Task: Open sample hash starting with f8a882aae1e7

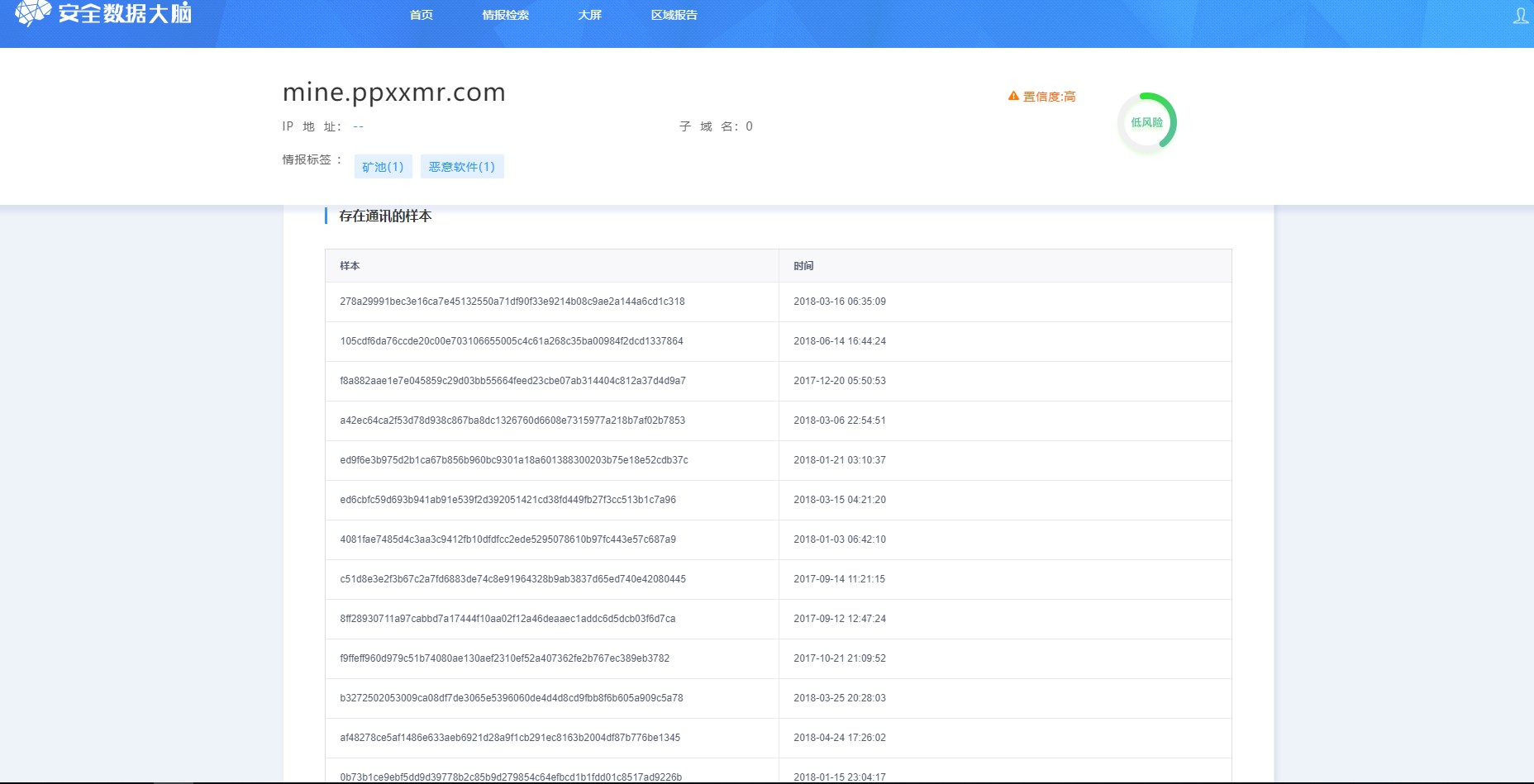Action: point(512,381)
